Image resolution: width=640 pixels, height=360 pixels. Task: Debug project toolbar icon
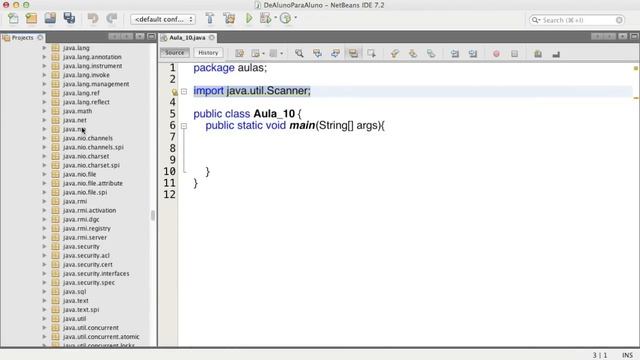coord(265,18)
